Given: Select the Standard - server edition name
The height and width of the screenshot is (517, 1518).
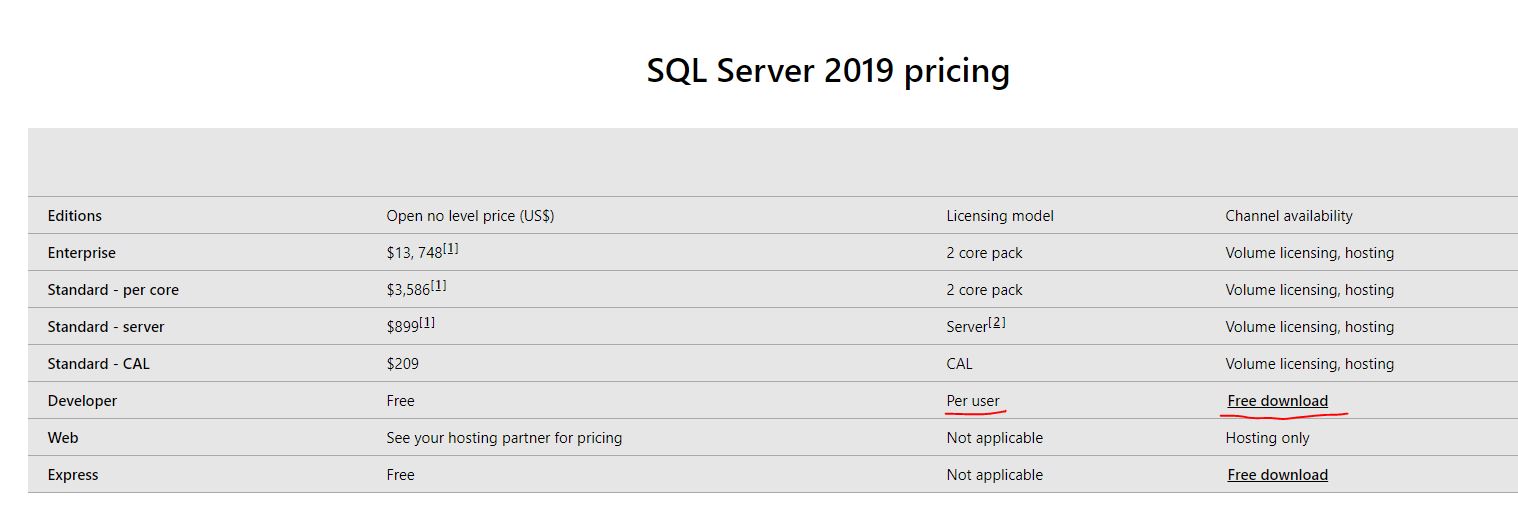Looking at the screenshot, I should [106, 327].
